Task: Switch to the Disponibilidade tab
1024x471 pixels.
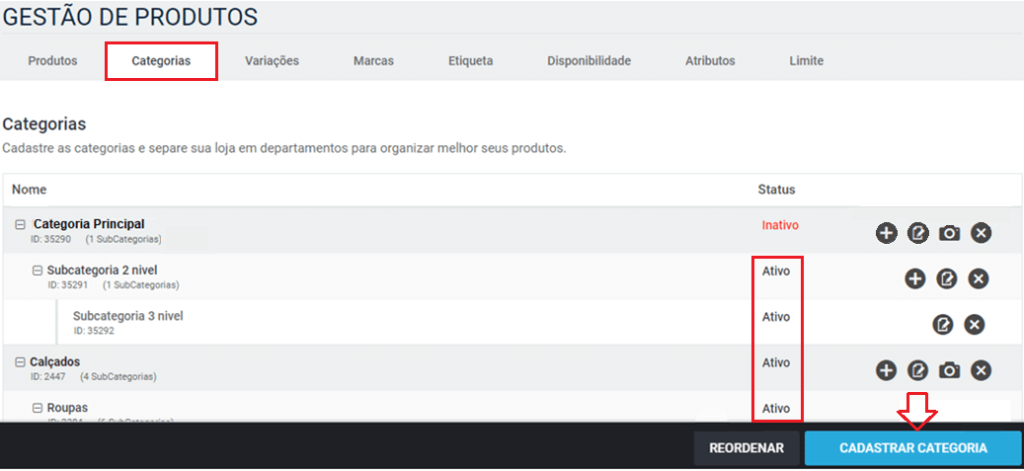Action: tap(589, 61)
